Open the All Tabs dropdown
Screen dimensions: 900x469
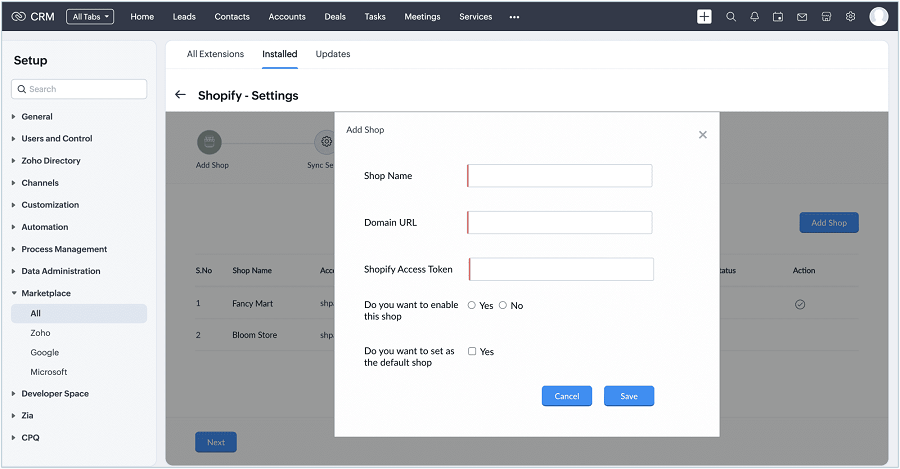pyautogui.click(x=90, y=17)
